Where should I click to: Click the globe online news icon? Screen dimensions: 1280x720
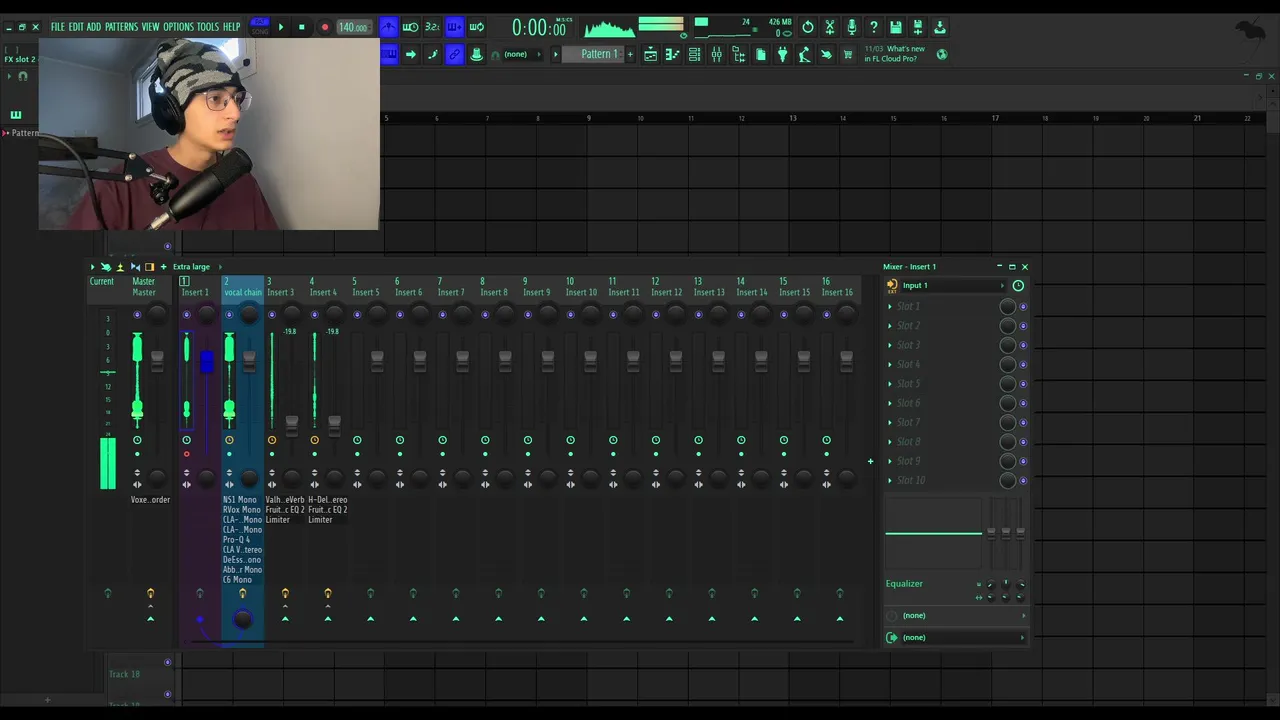pyautogui.click(x=941, y=54)
